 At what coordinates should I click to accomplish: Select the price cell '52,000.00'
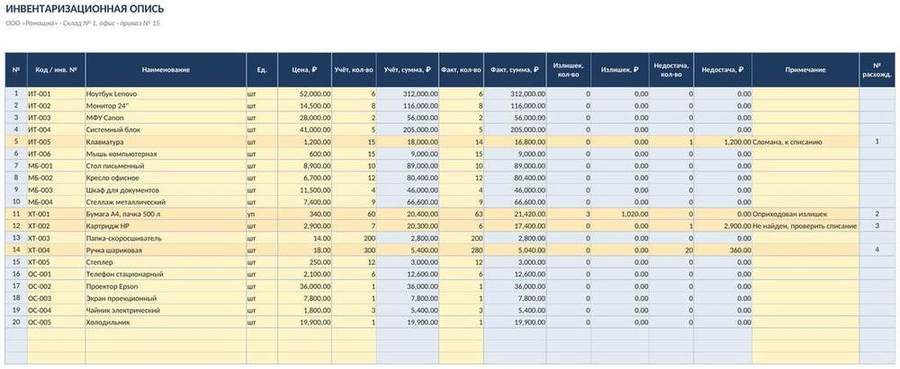(x=305, y=94)
